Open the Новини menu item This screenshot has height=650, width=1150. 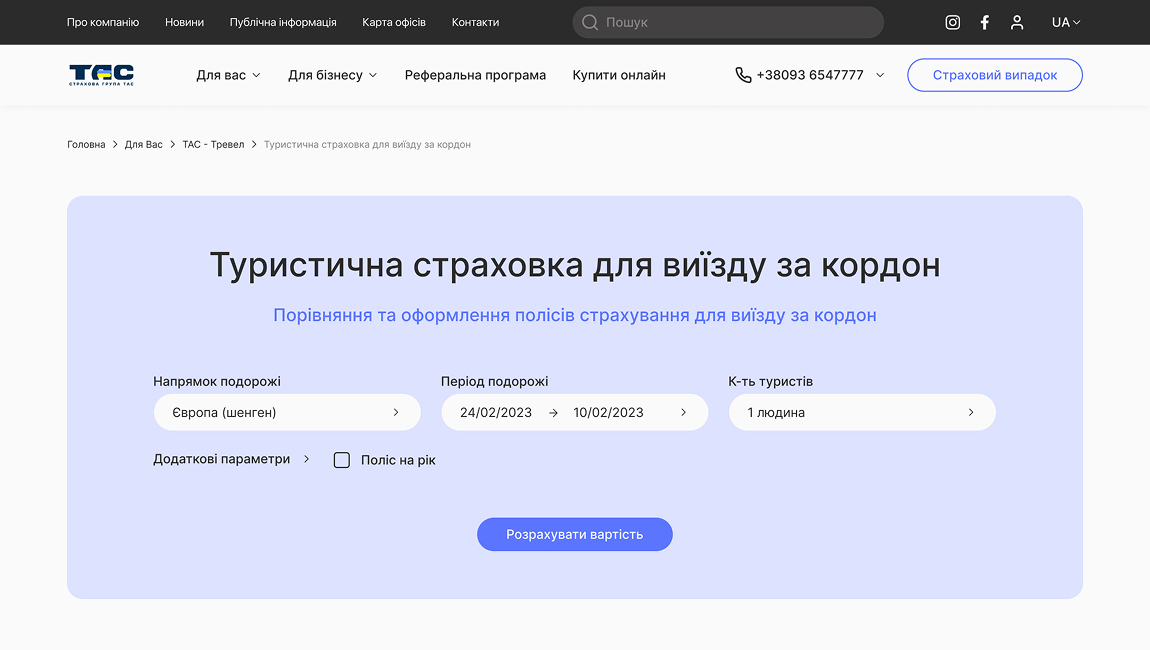184,21
